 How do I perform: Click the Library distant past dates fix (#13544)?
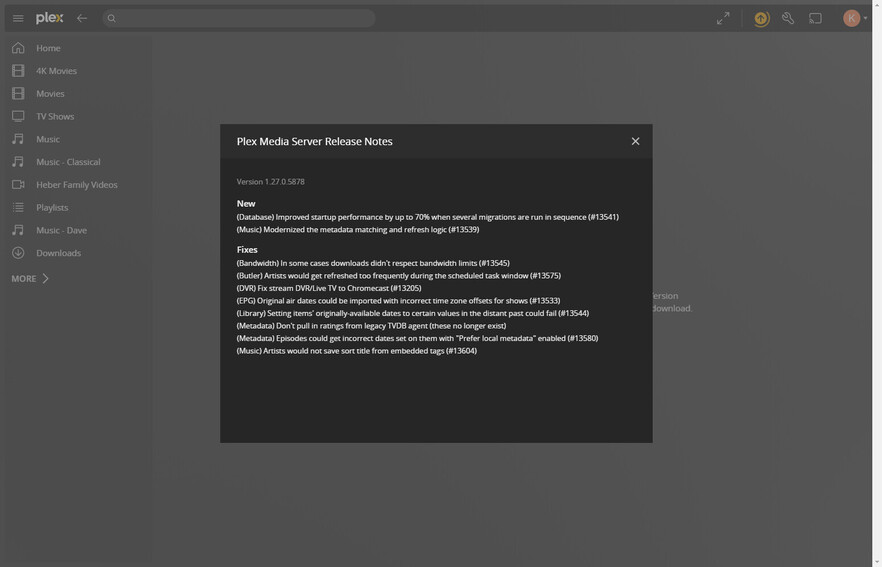click(x=412, y=313)
